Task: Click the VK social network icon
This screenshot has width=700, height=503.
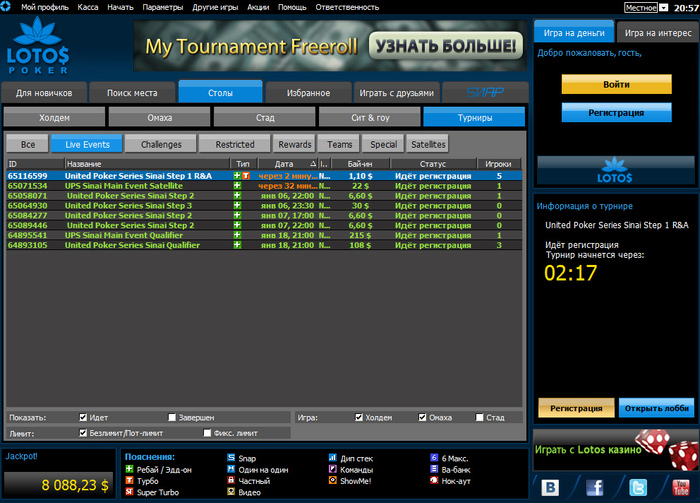Action: point(550,487)
